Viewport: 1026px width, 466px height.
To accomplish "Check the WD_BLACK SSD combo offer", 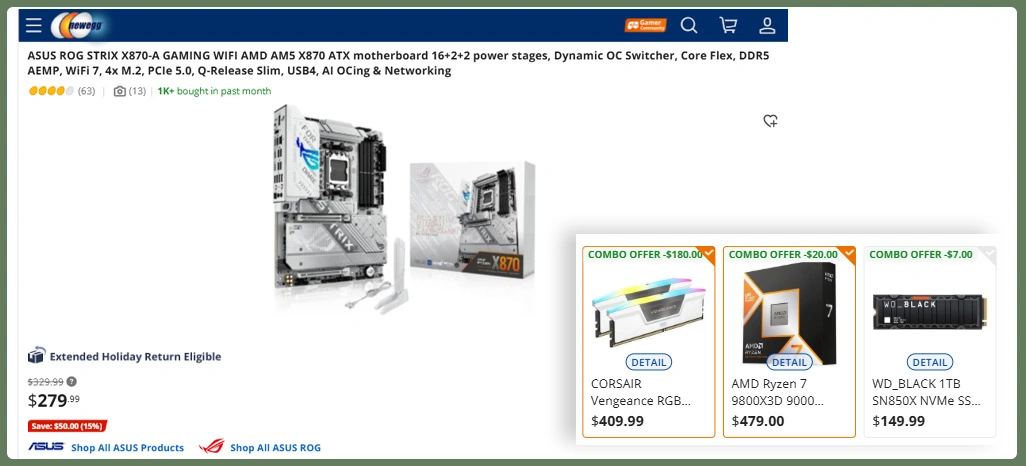I will (989, 254).
